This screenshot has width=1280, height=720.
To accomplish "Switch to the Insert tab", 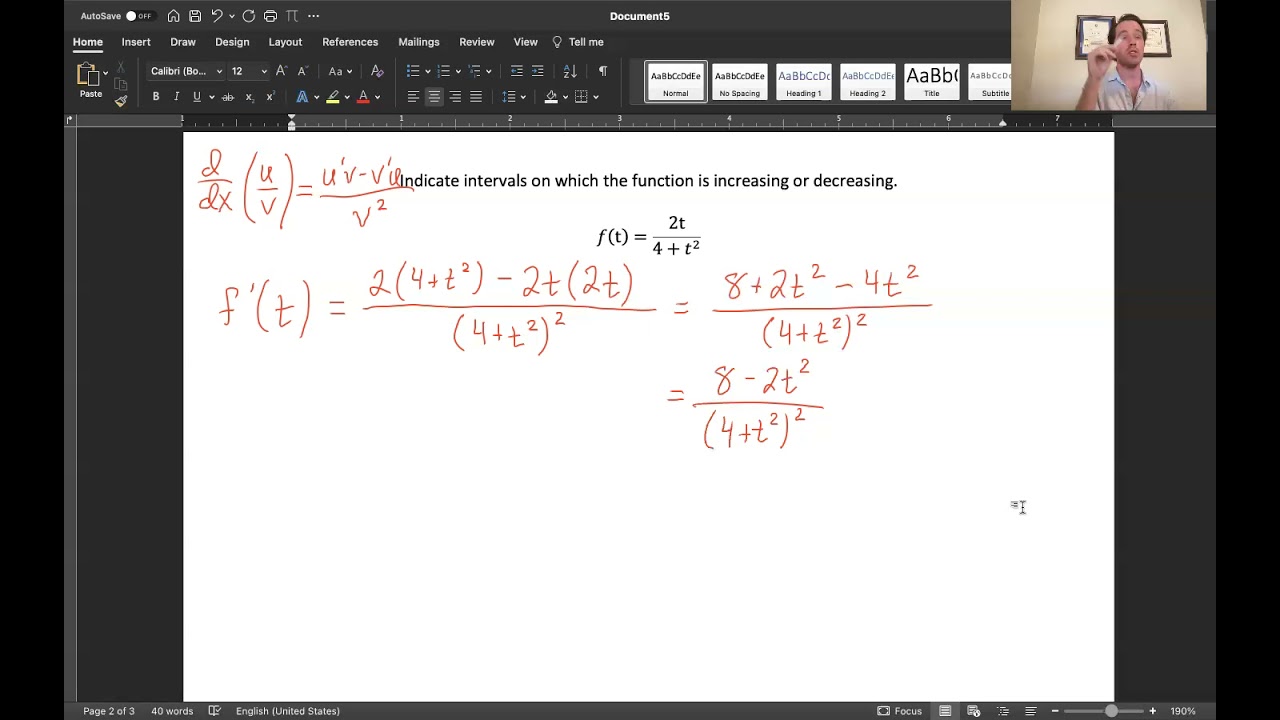I will 136,42.
